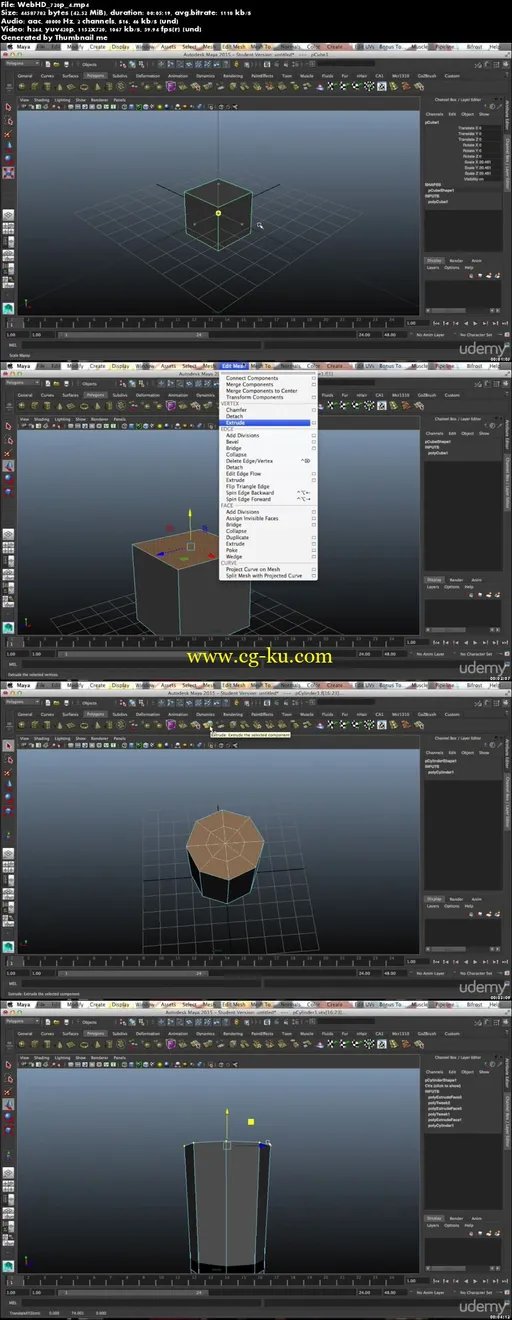Open option box beside Project Curve on Mesh

pos(314,569)
